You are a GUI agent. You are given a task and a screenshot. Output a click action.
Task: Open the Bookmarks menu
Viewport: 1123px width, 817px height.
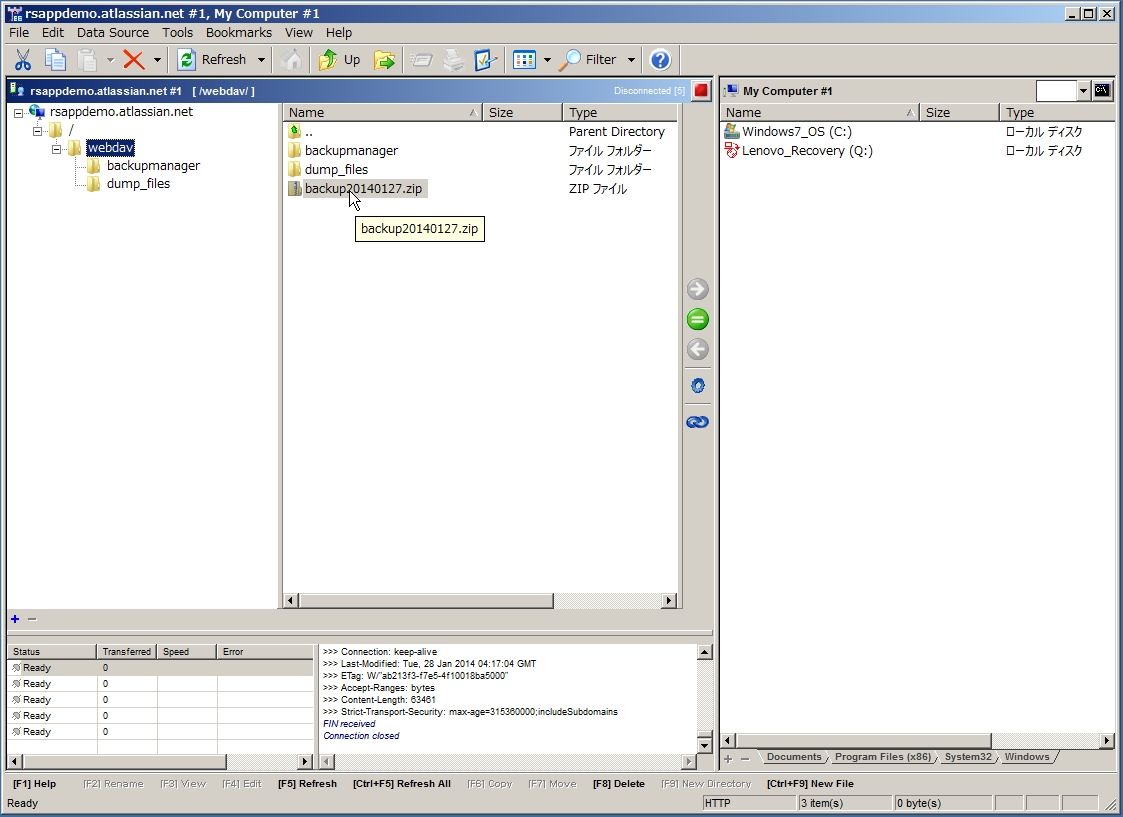click(x=238, y=33)
